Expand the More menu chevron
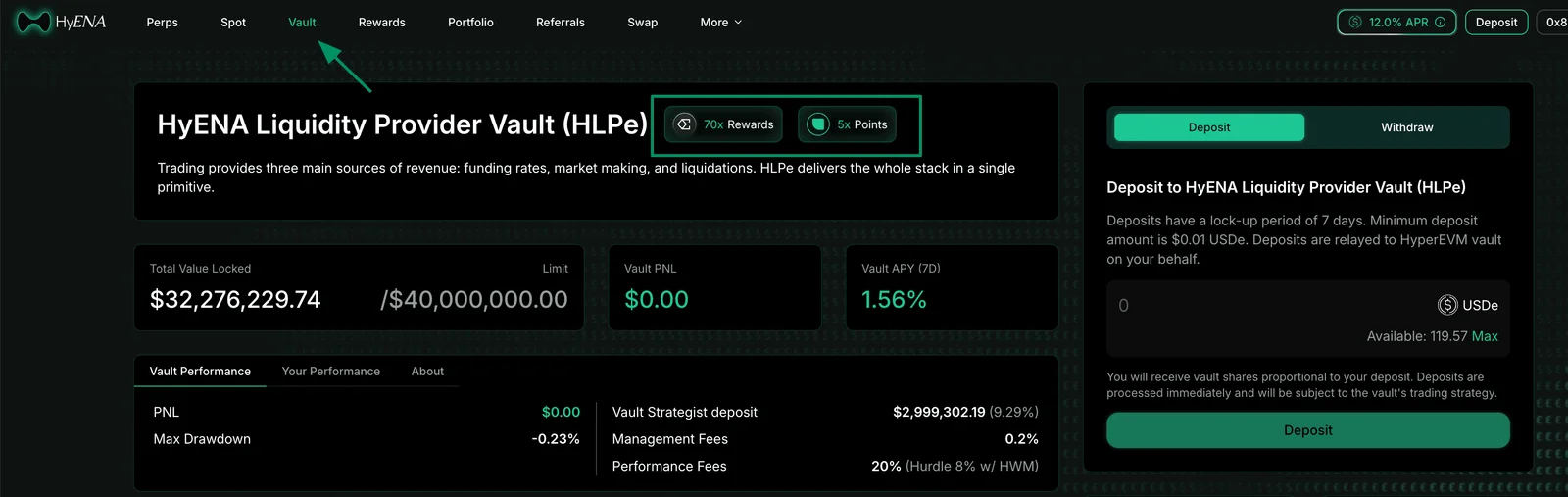The height and width of the screenshot is (497, 1568). tap(738, 23)
